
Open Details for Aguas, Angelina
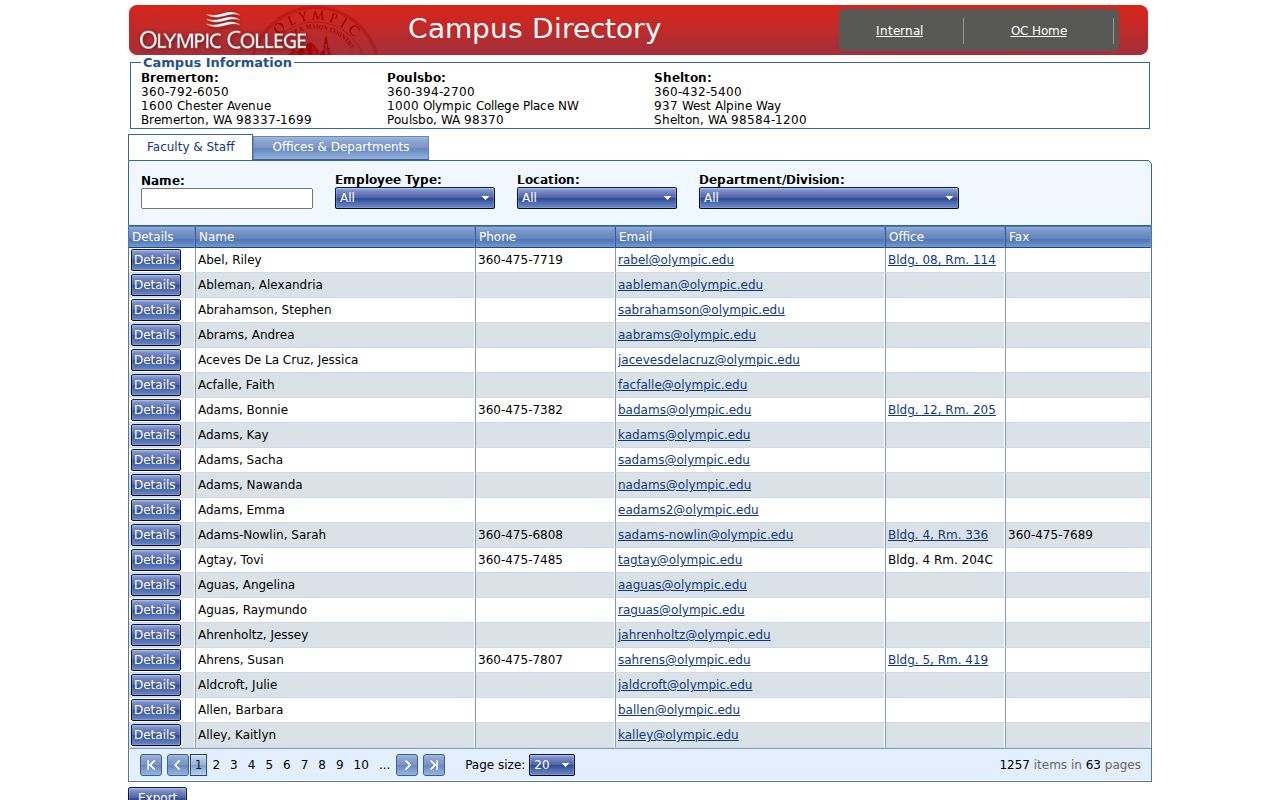[155, 585]
